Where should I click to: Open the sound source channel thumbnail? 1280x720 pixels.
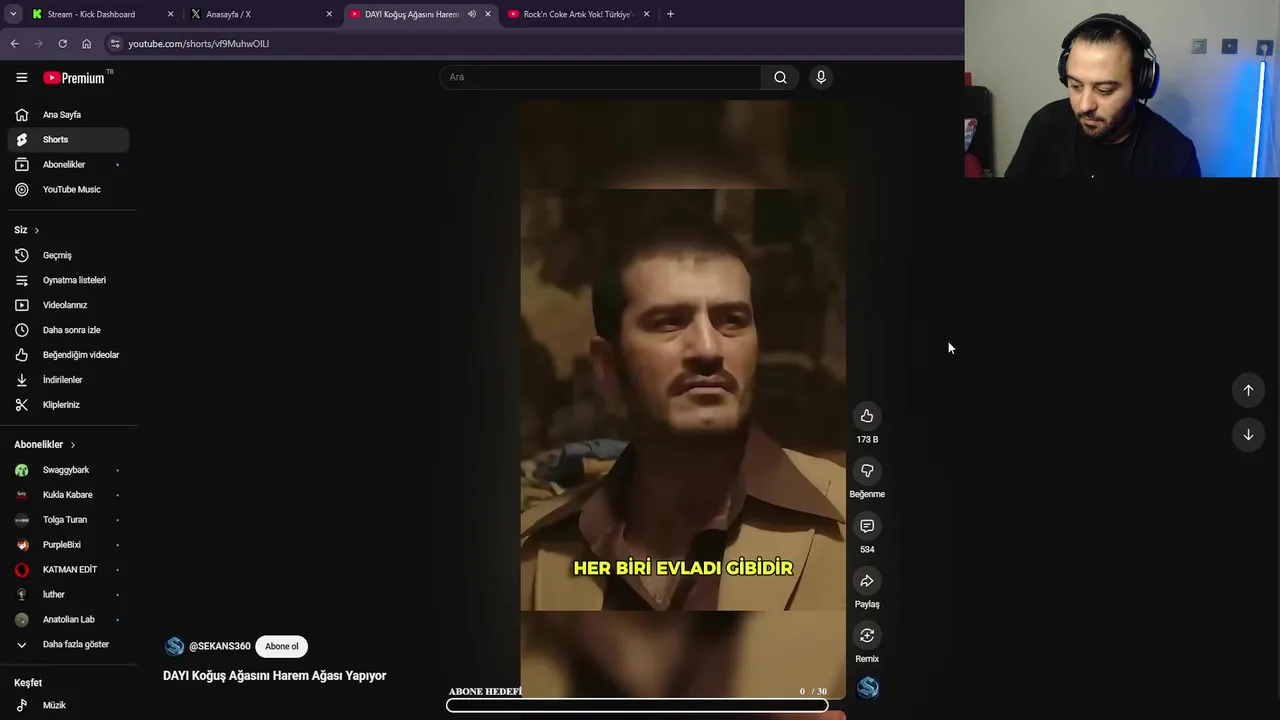(x=868, y=688)
